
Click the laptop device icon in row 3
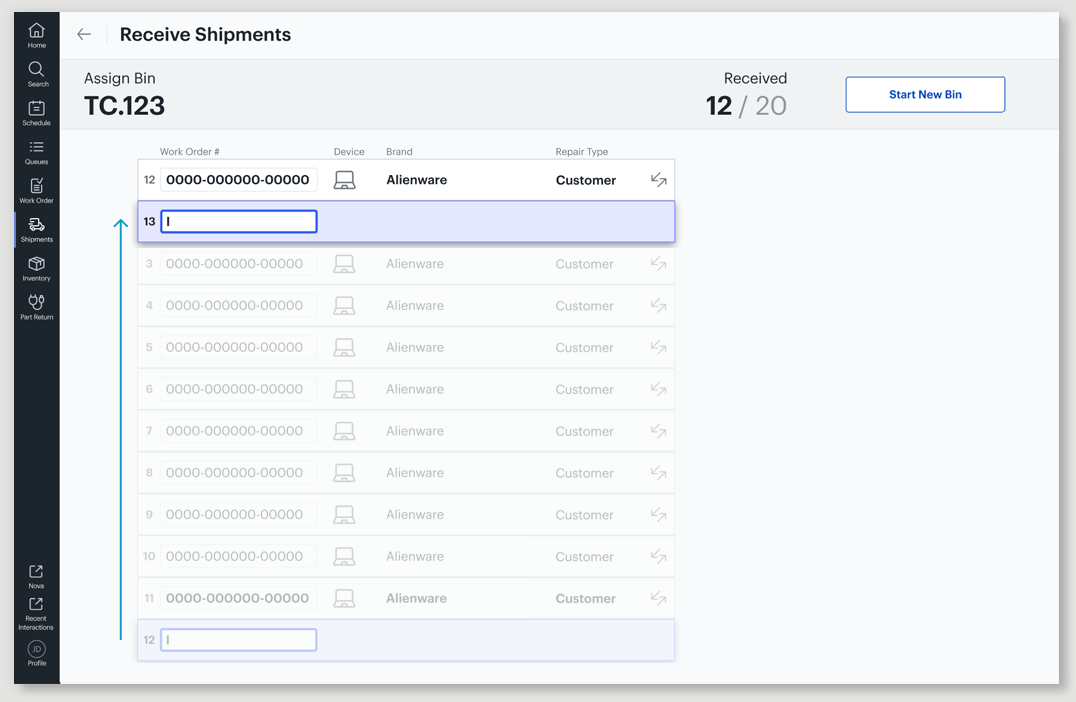(344, 264)
